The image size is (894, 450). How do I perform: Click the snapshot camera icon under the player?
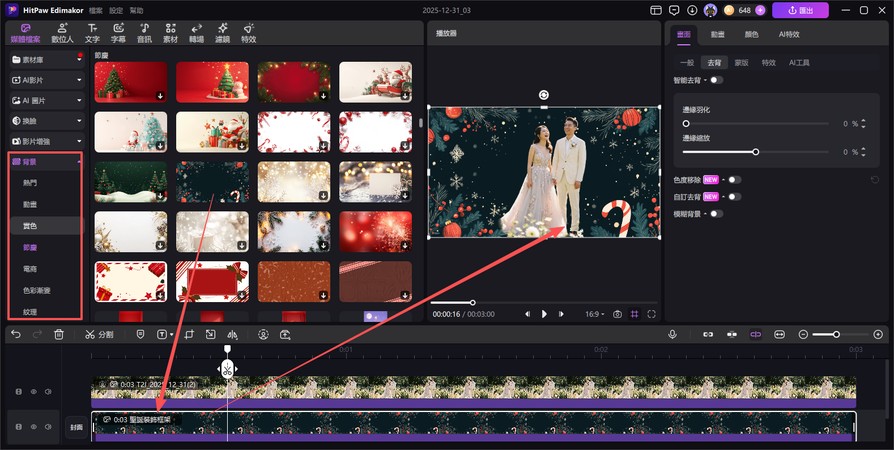617,314
